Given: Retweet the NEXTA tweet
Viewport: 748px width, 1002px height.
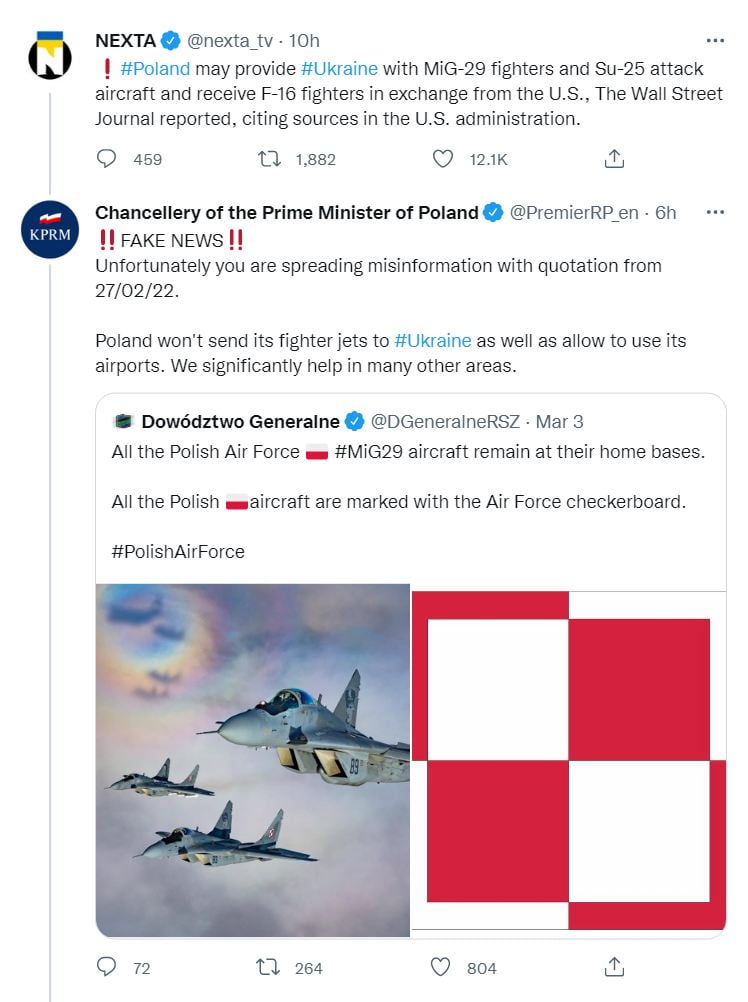Looking at the screenshot, I should click(x=267, y=158).
